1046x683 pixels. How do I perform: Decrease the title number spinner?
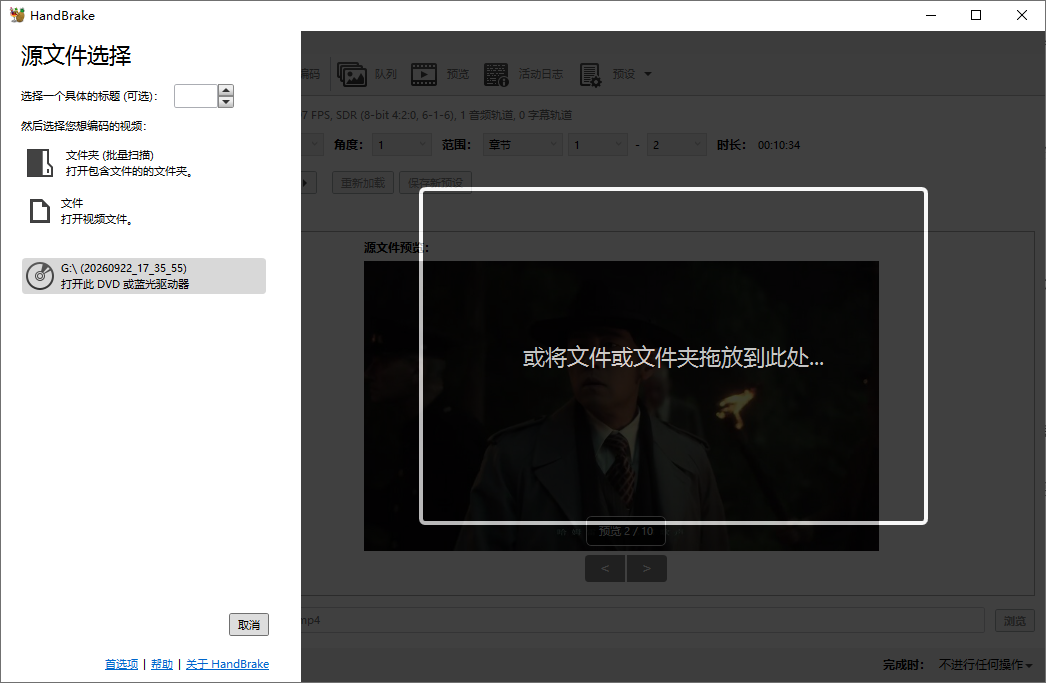(226, 102)
